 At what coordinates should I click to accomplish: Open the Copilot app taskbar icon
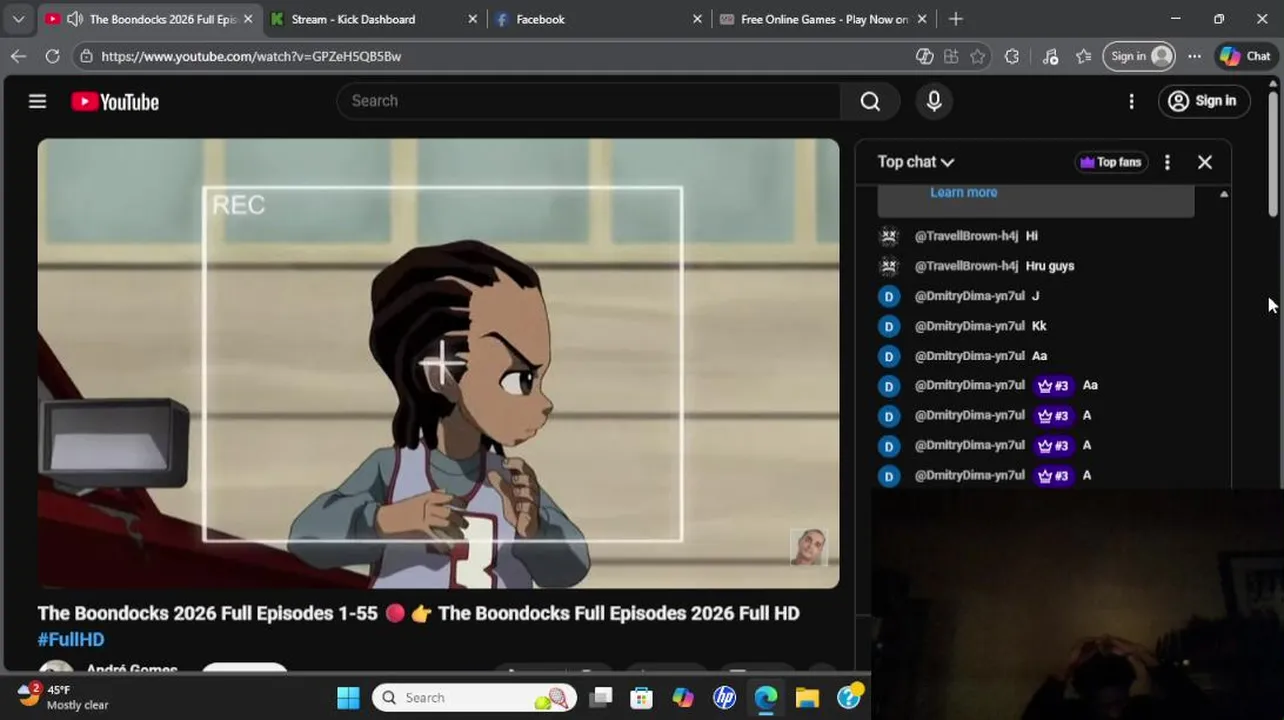click(x=683, y=698)
